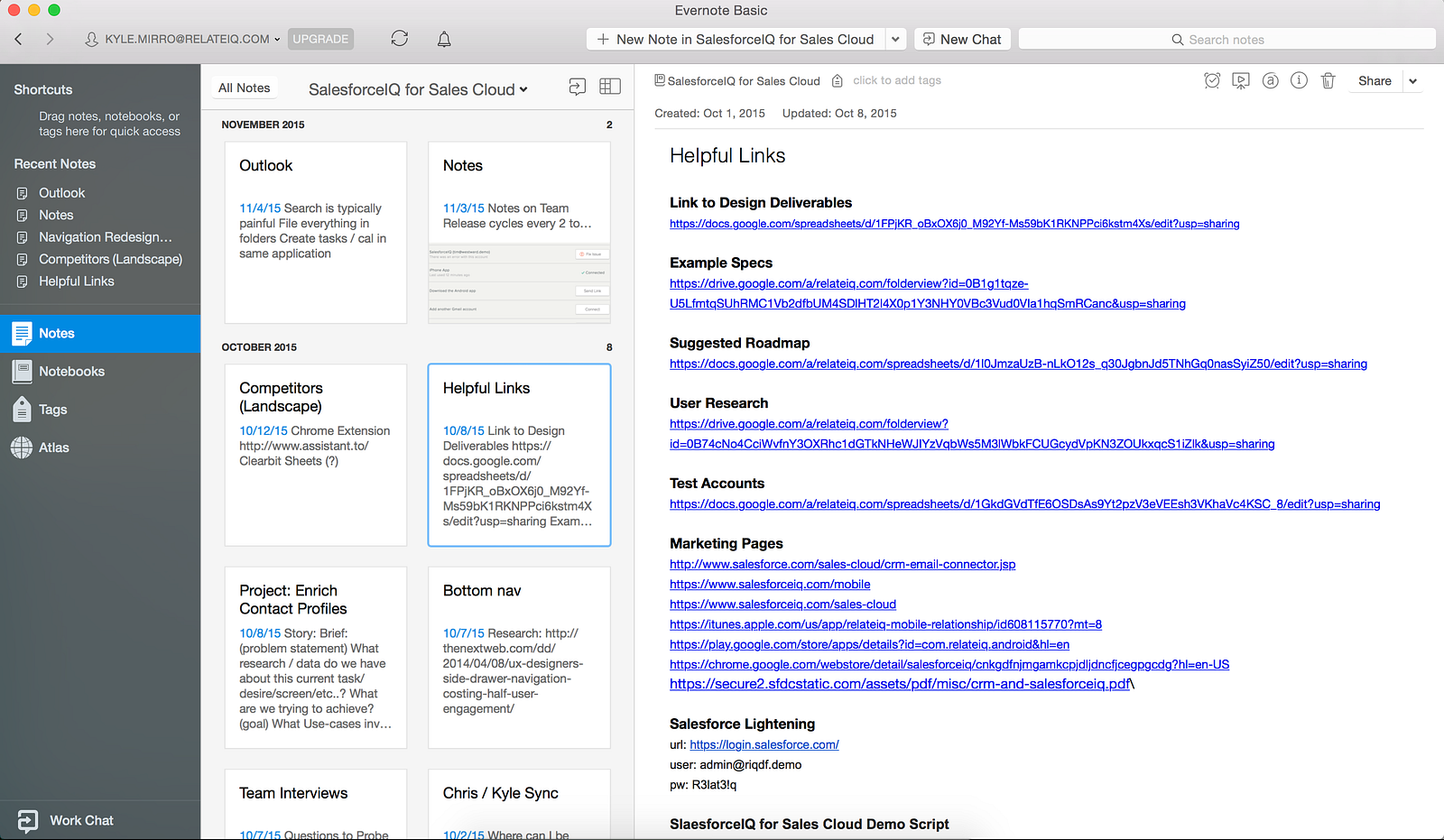Click the Tags icon in sidebar
The image size is (1444, 840).
click(22, 409)
